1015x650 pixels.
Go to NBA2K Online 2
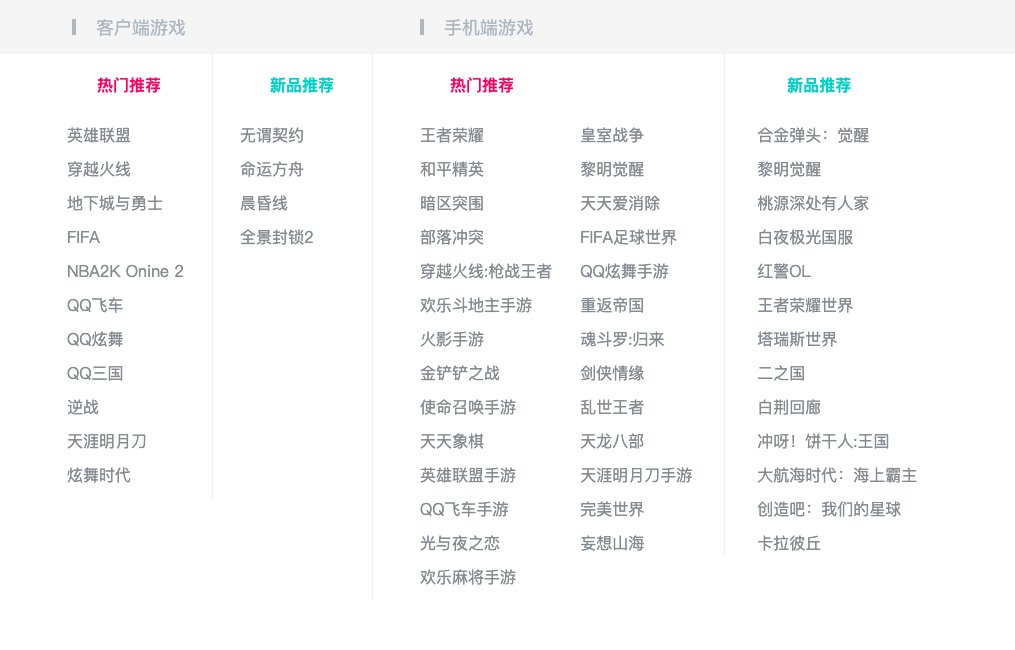pyautogui.click(x=125, y=271)
